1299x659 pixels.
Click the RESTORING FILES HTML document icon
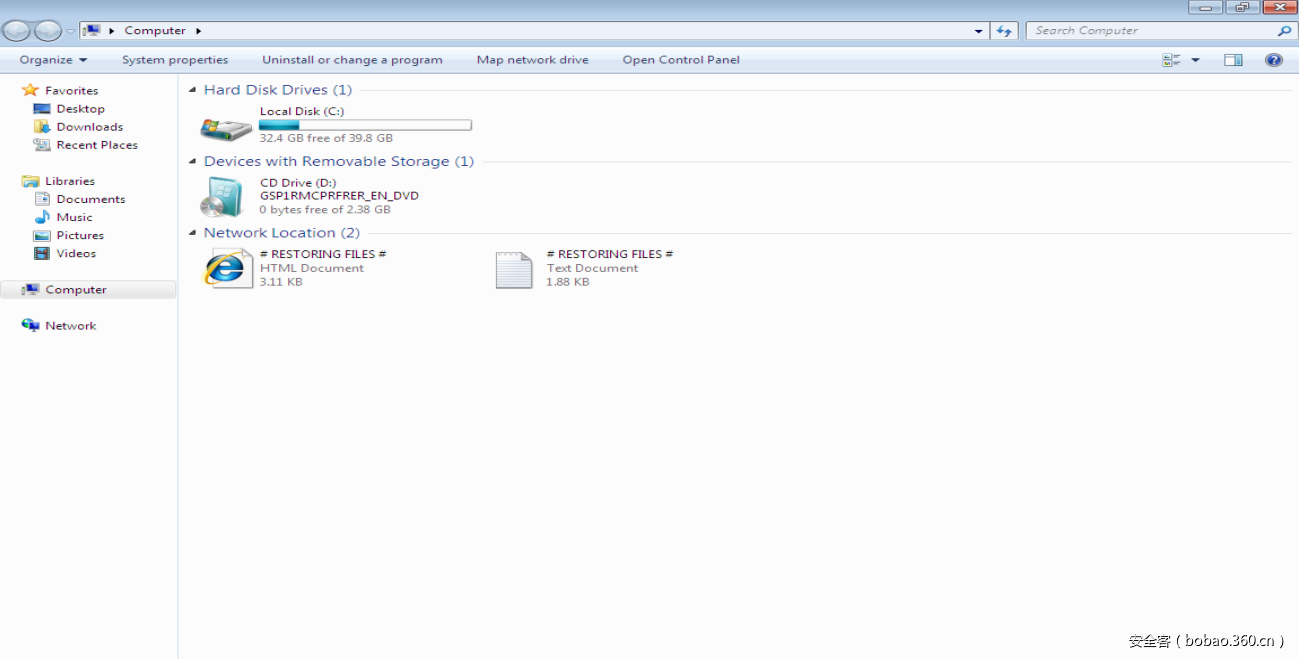228,268
